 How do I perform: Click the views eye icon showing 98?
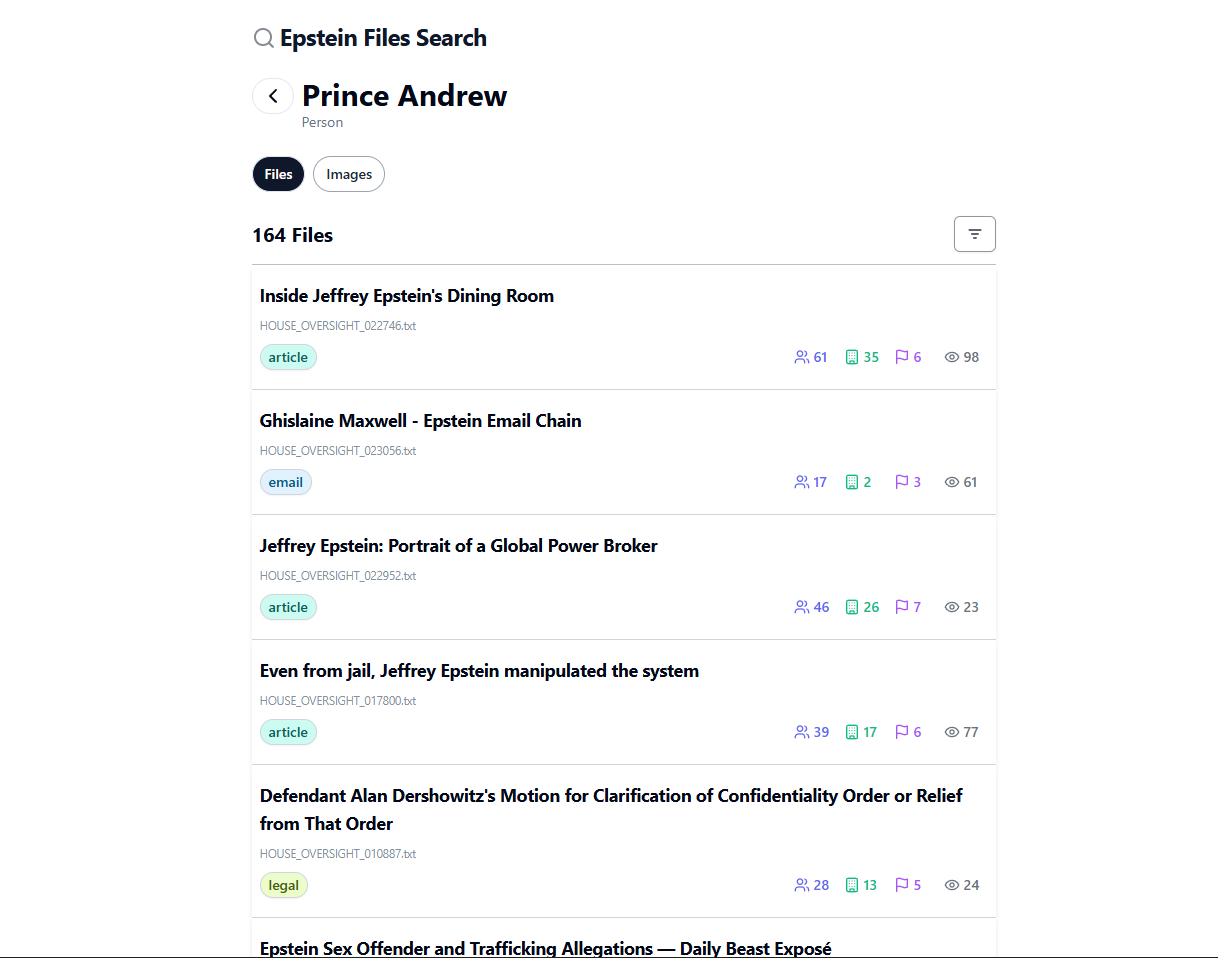(952, 356)
